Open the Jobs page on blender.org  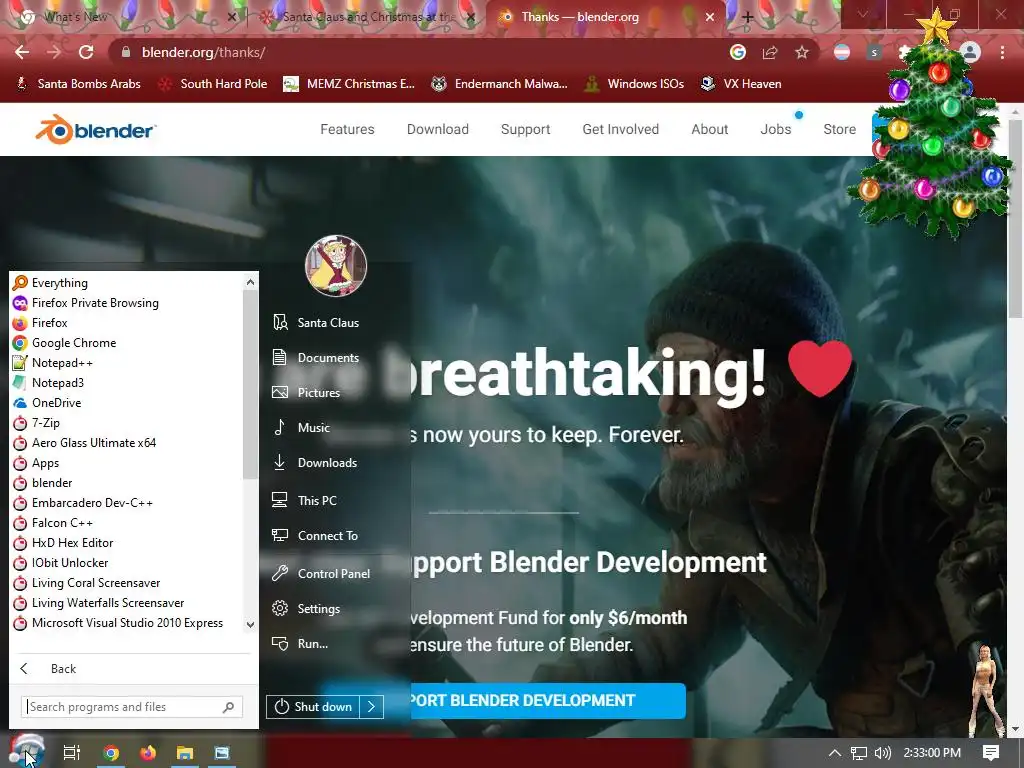776,129
